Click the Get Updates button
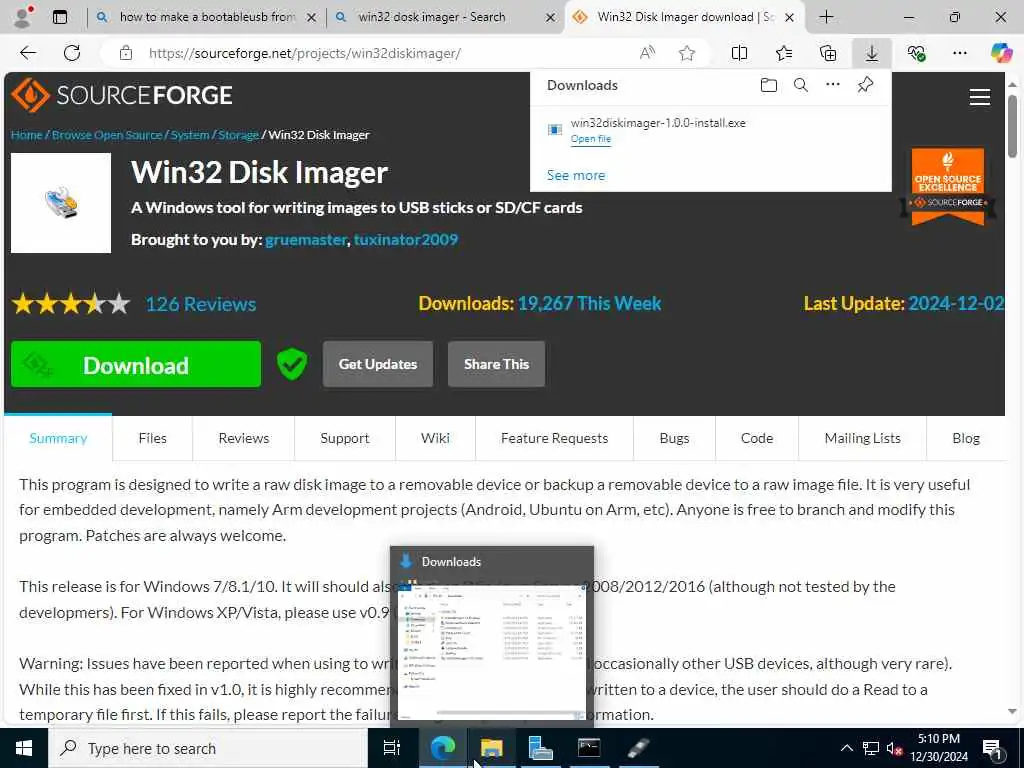This screenshot has height=768, width=1024. [x=377, y=364]
